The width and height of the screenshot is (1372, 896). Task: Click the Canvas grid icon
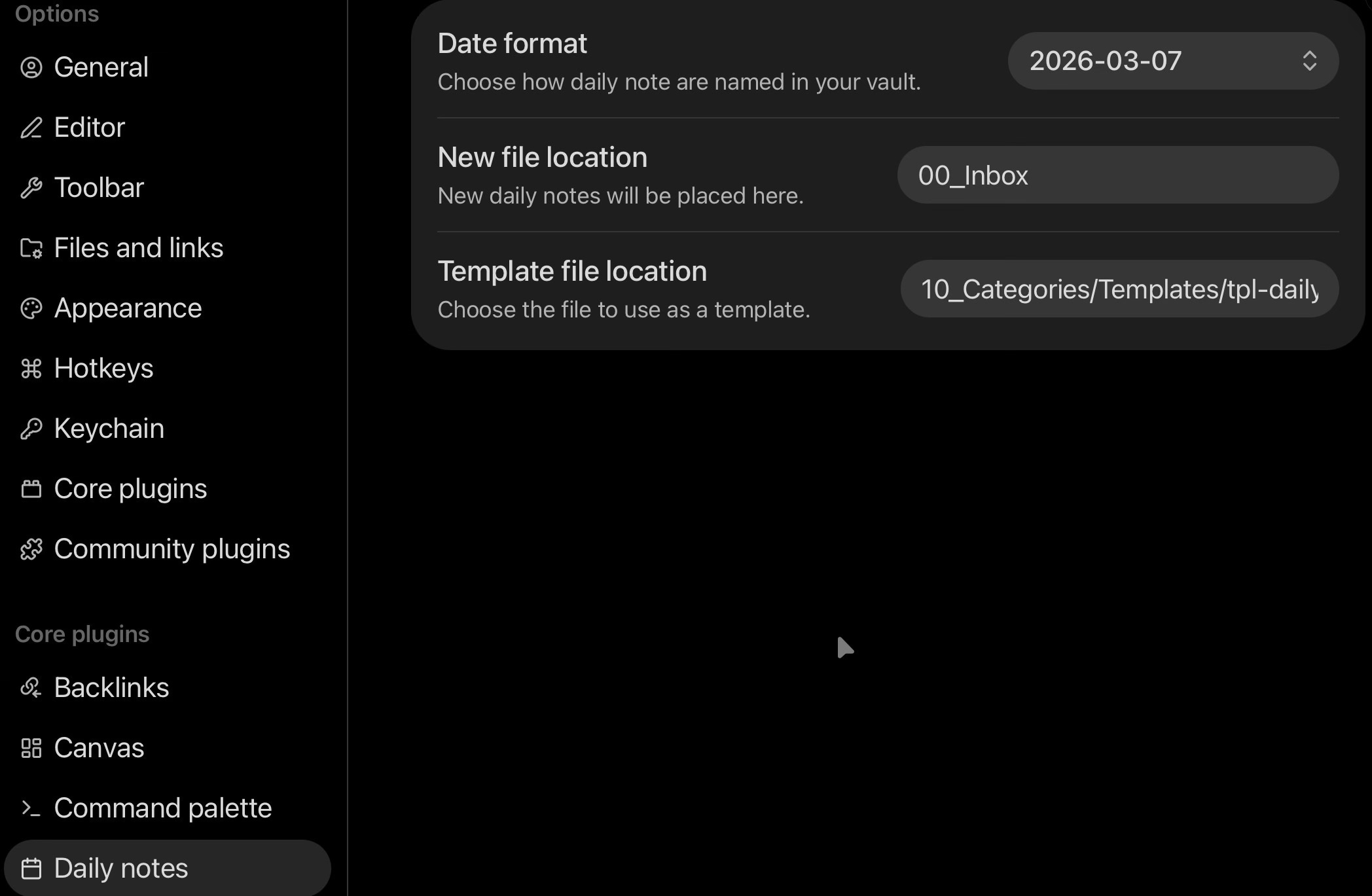[x=31, y=748]
